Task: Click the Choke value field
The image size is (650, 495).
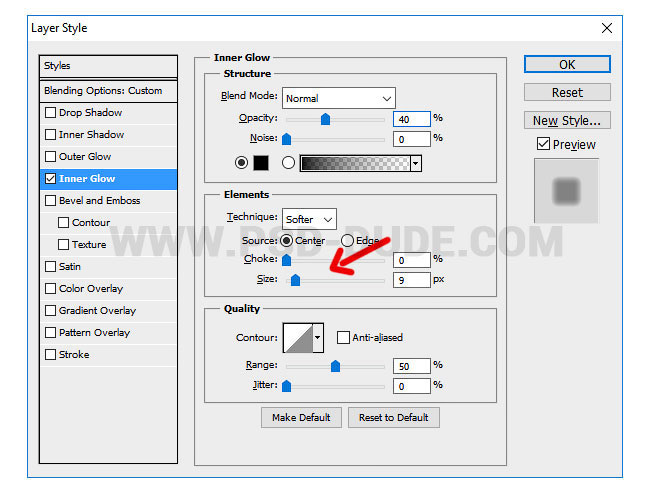Action: click(412, 260)
